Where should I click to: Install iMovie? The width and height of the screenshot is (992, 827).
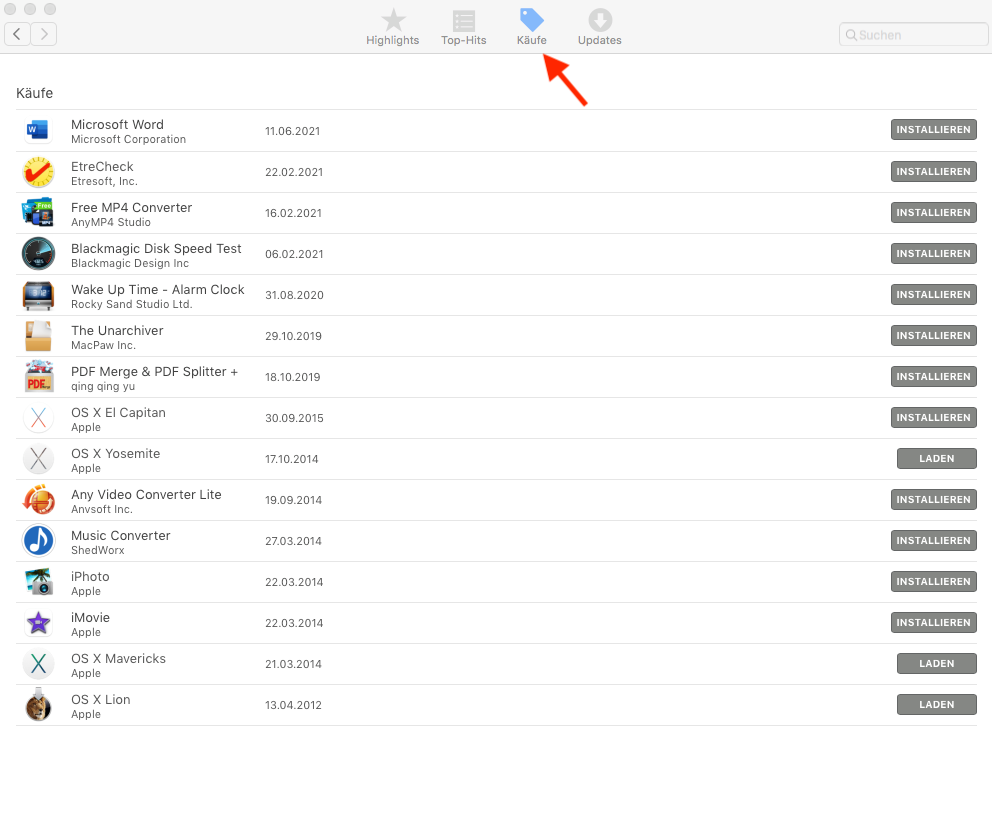(x=933, y=623)
